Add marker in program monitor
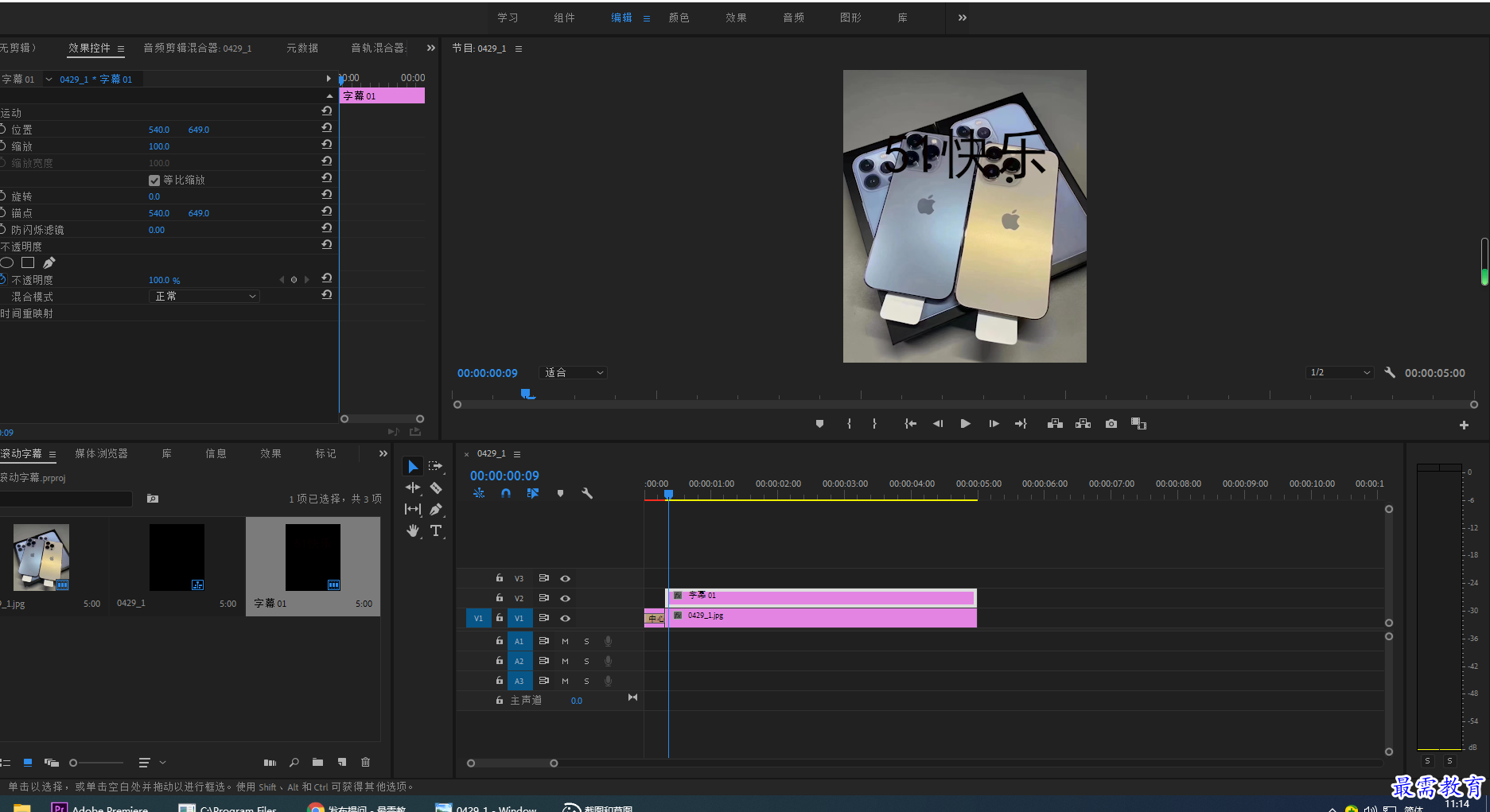 pyautogui.click(x=819, y=424)
